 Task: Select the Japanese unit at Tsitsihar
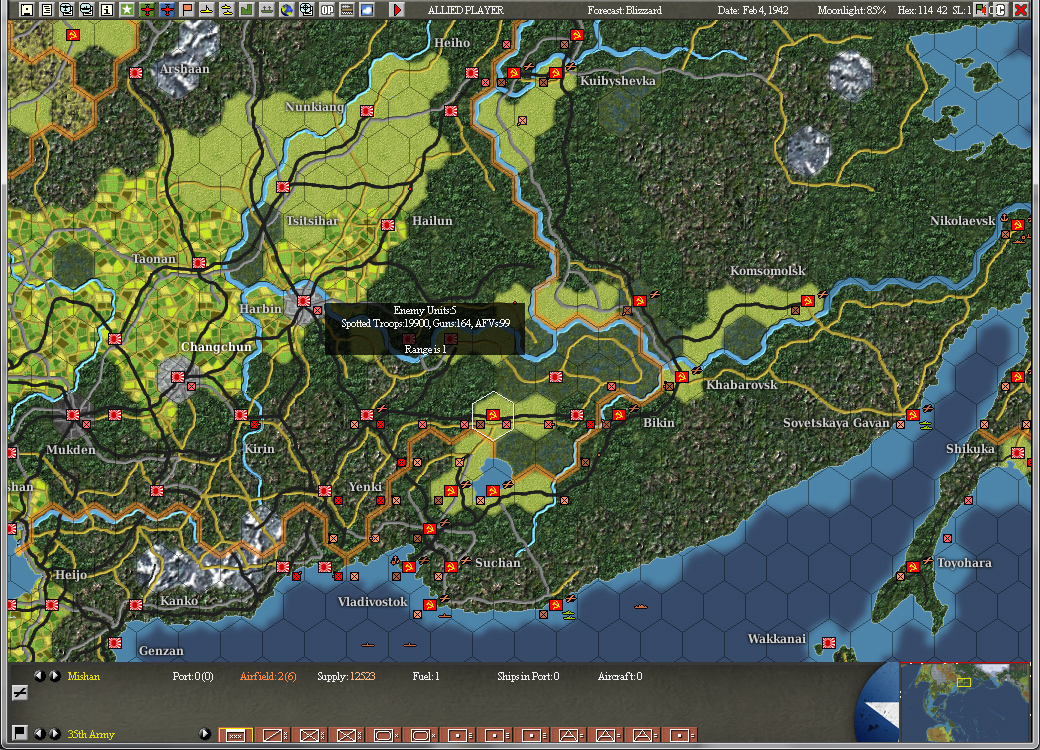coord(283,187)
